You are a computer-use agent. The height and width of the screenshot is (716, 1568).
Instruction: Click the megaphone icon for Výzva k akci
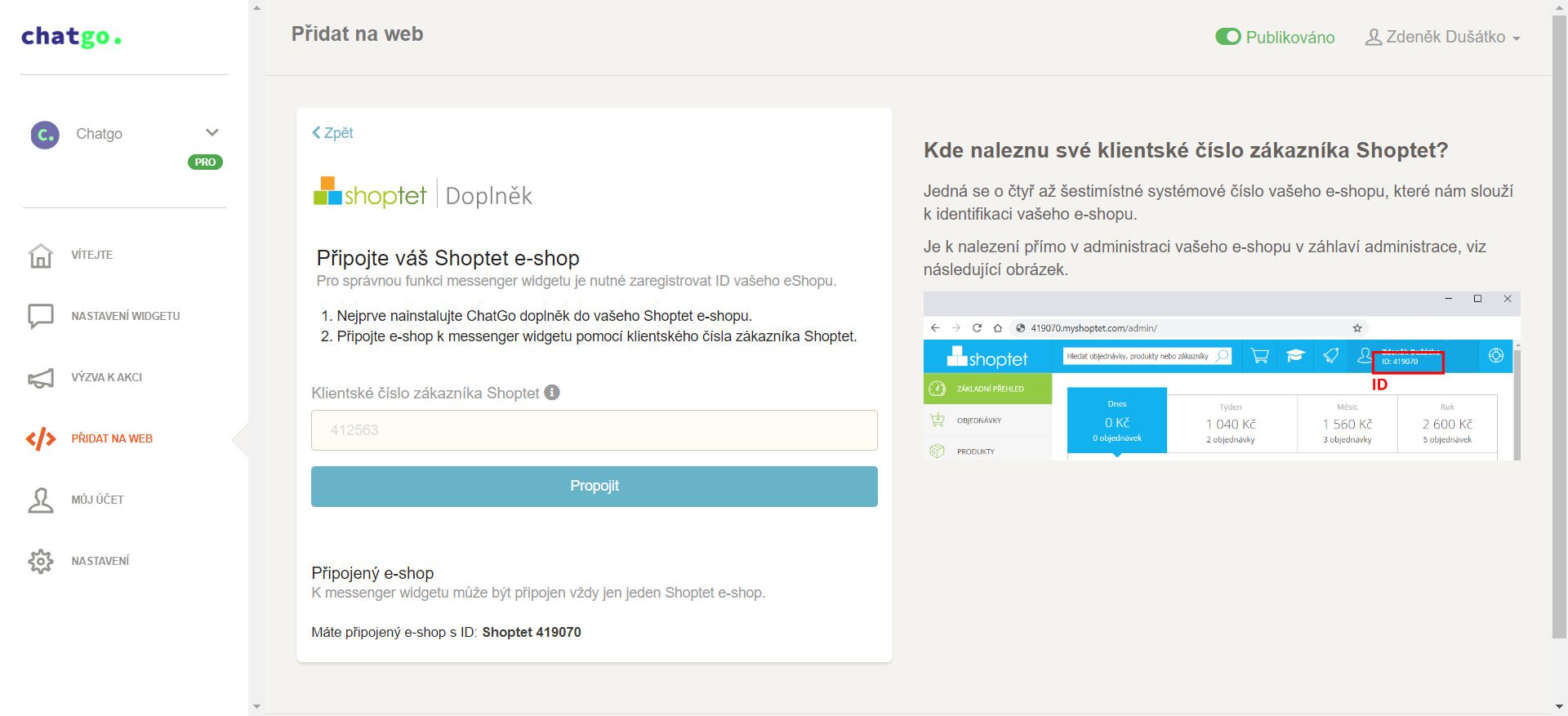point(41,377)
